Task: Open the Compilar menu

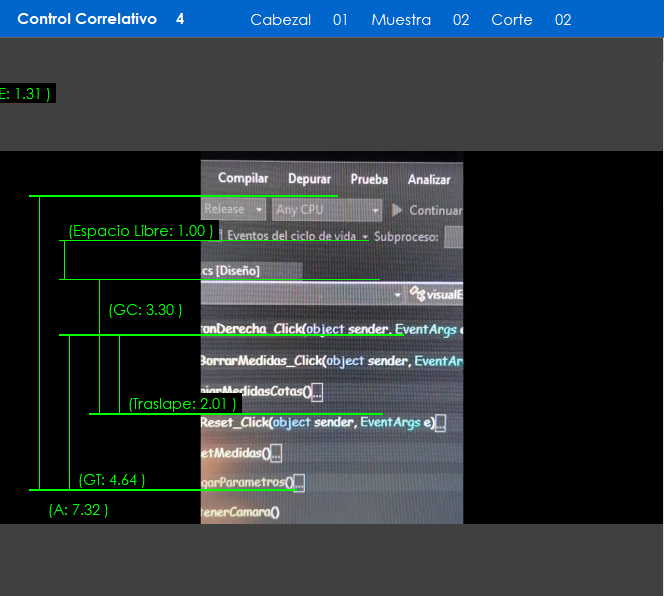Action: [x=243, y=179]
